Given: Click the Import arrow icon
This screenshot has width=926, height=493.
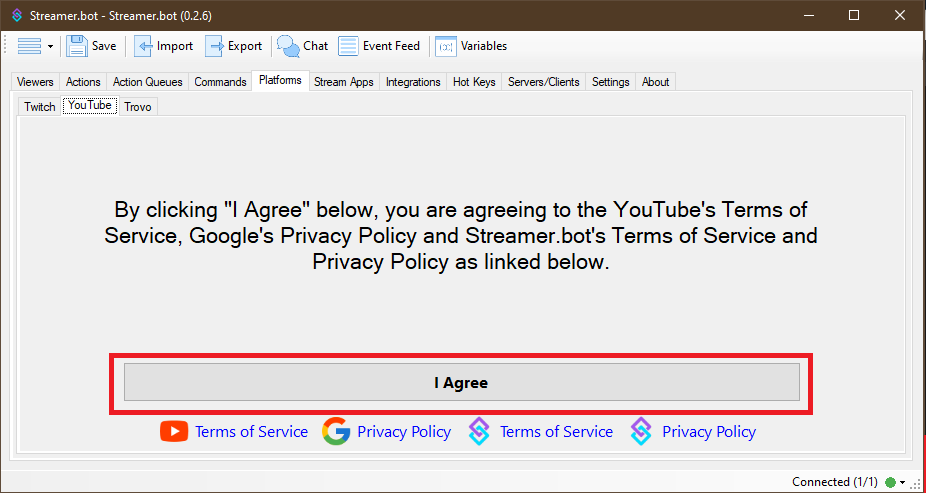Looking at the screenshot, I should tap(144, 46).
